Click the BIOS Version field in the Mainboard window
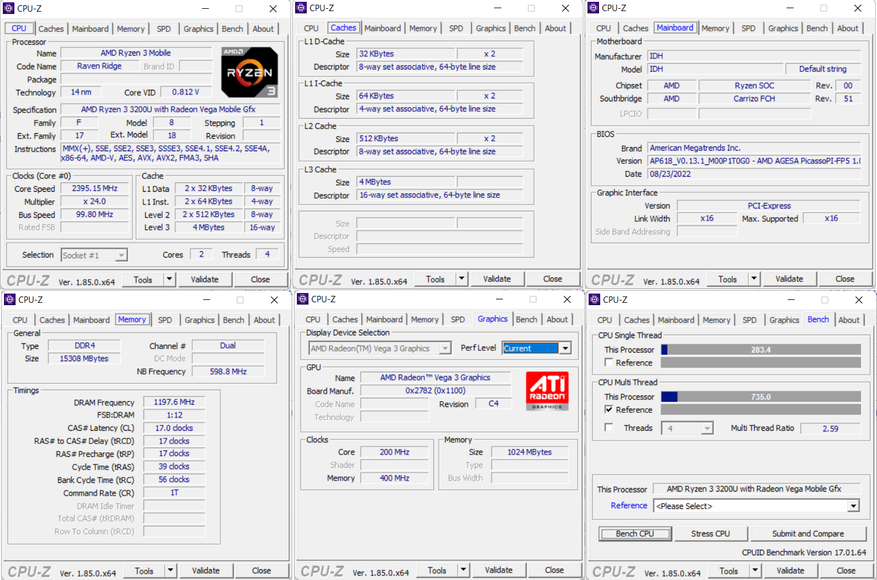This screenshot has width=877, height=580. coord(753,161)
